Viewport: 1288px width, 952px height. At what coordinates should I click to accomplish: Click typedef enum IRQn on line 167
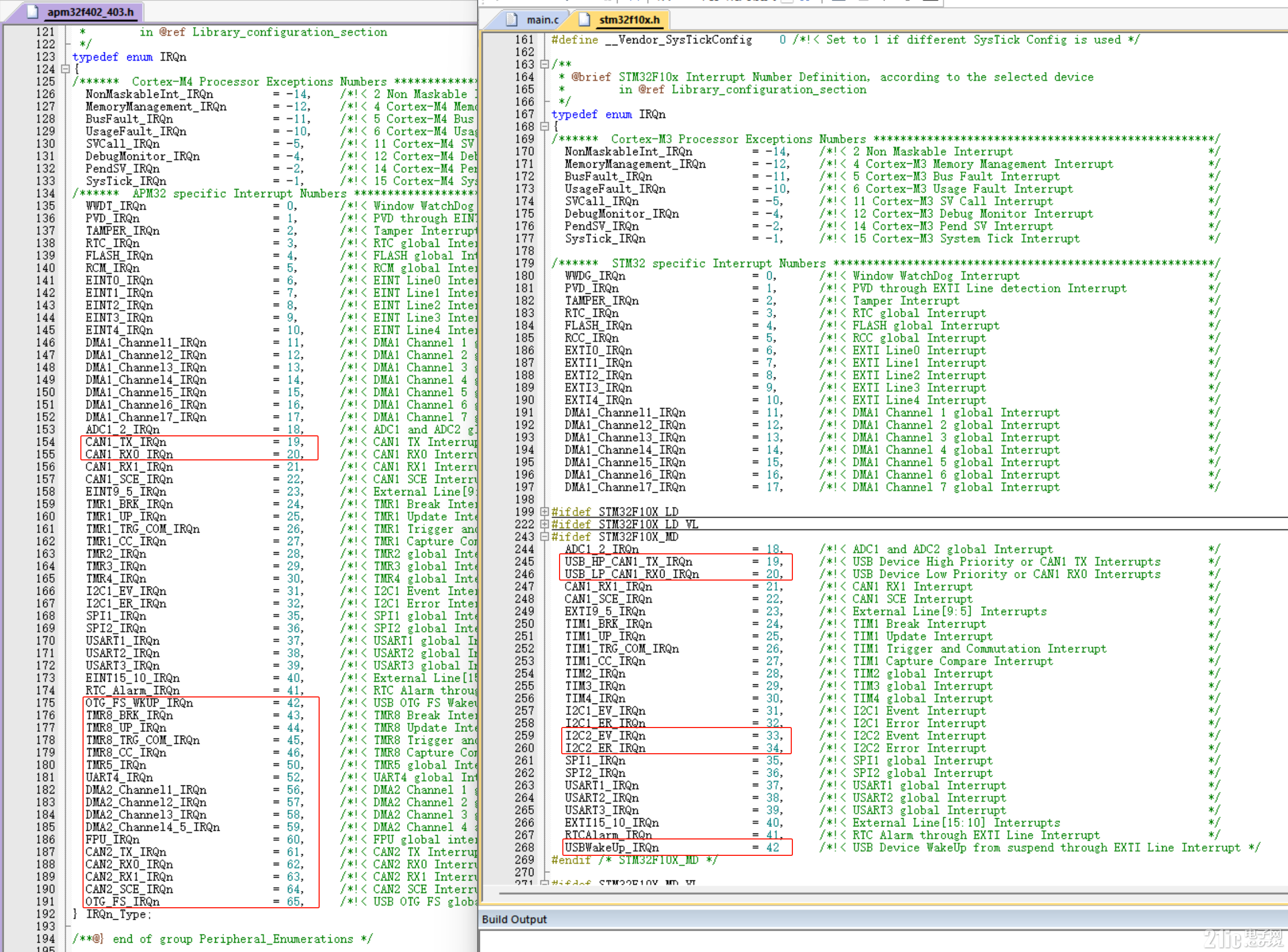point(608,115)
